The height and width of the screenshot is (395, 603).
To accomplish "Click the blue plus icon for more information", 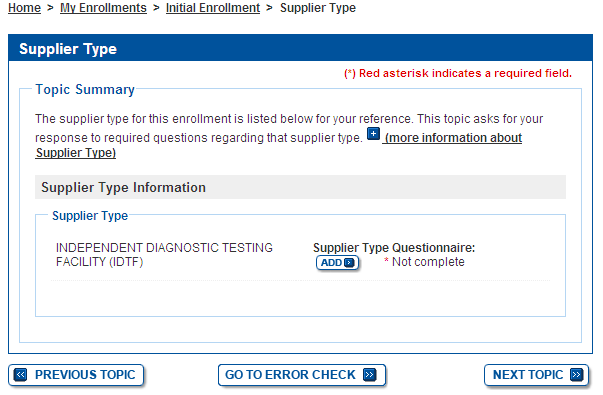I will (373, 134).
